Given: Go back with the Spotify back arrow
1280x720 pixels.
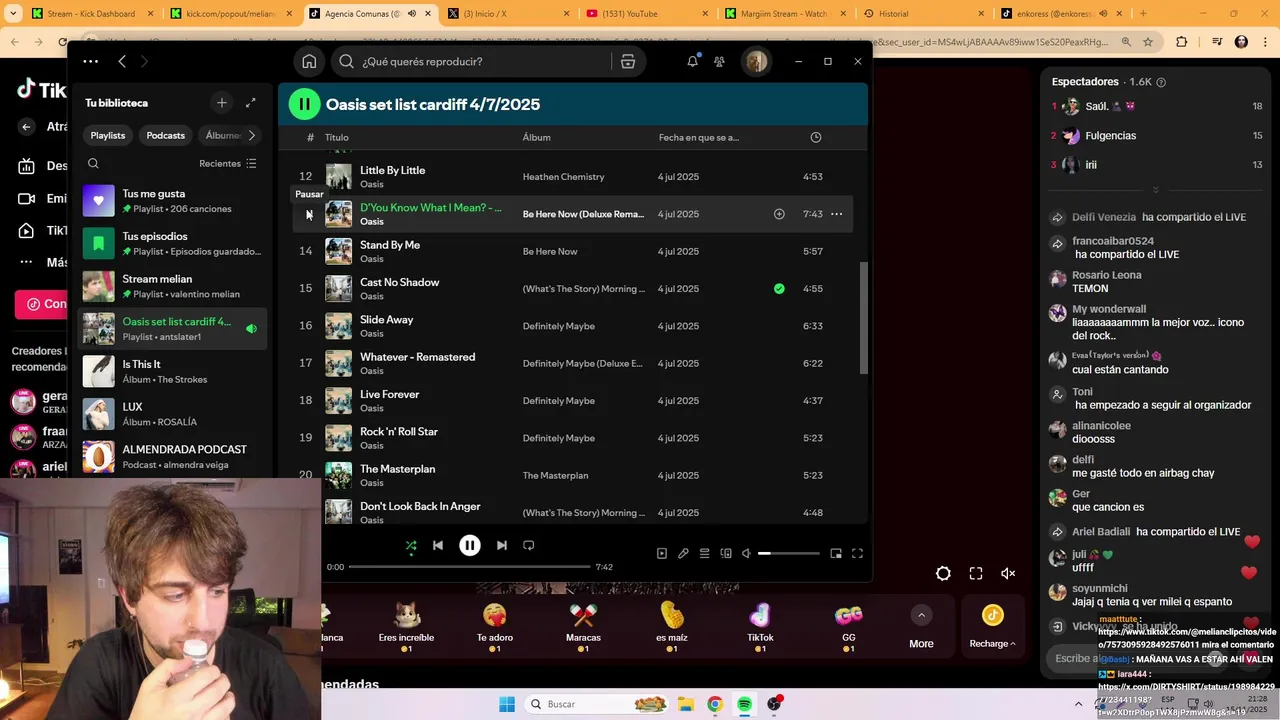Looking at the screenshot, I should click(x=122, y=61).
